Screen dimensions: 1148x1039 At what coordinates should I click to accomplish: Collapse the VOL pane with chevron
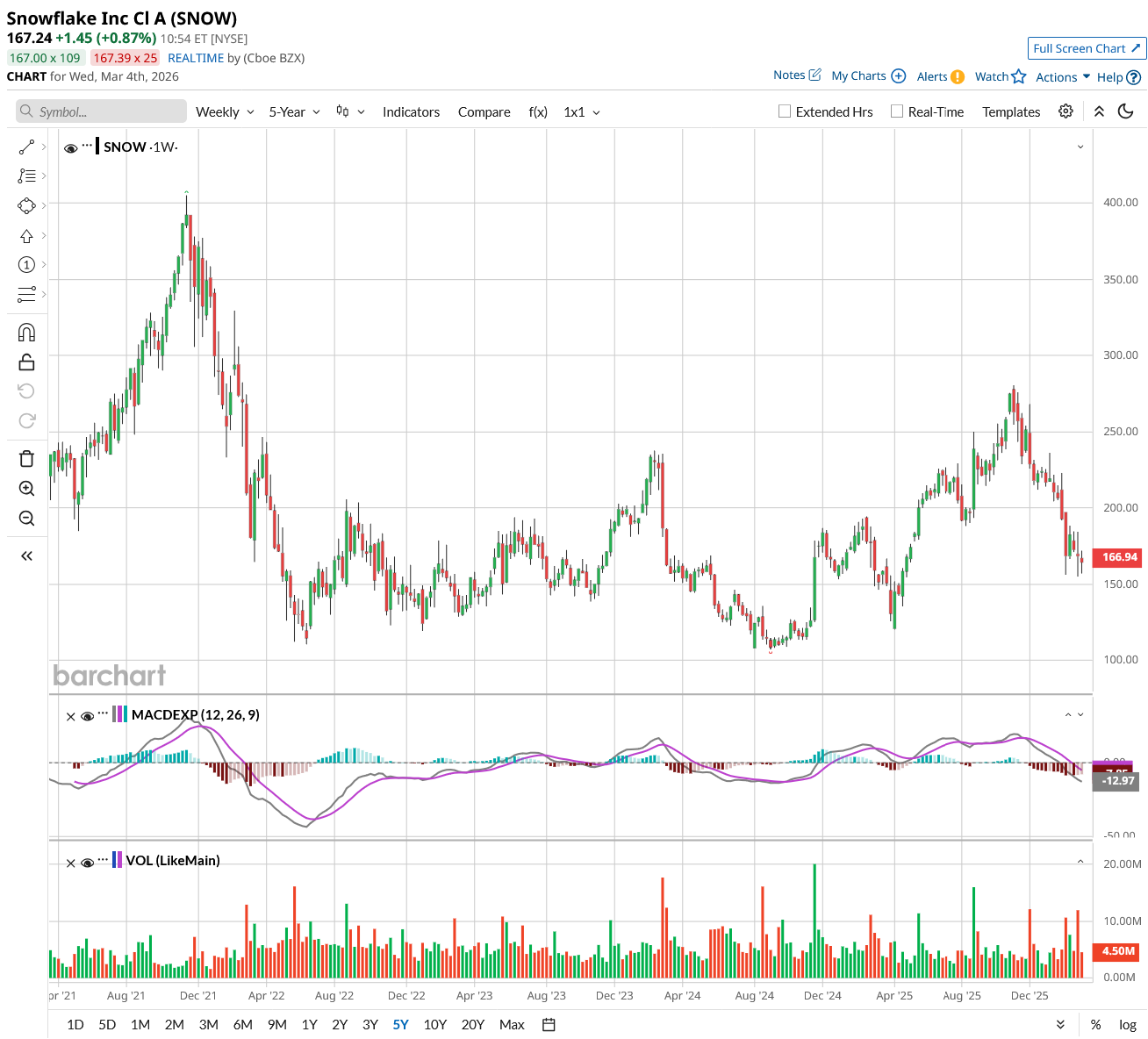[x=1080, y=862]
